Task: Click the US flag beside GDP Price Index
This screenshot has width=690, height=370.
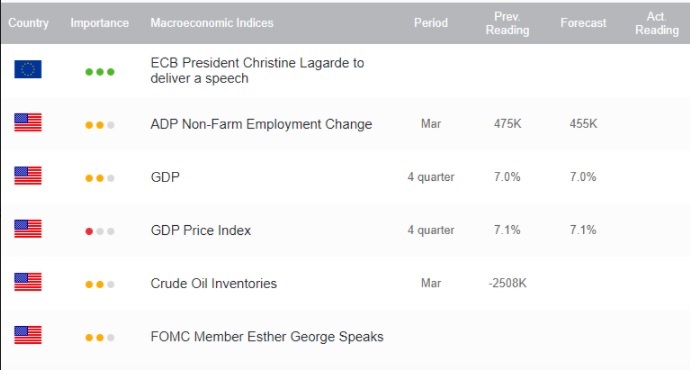Action: click(x=28, y=229)
